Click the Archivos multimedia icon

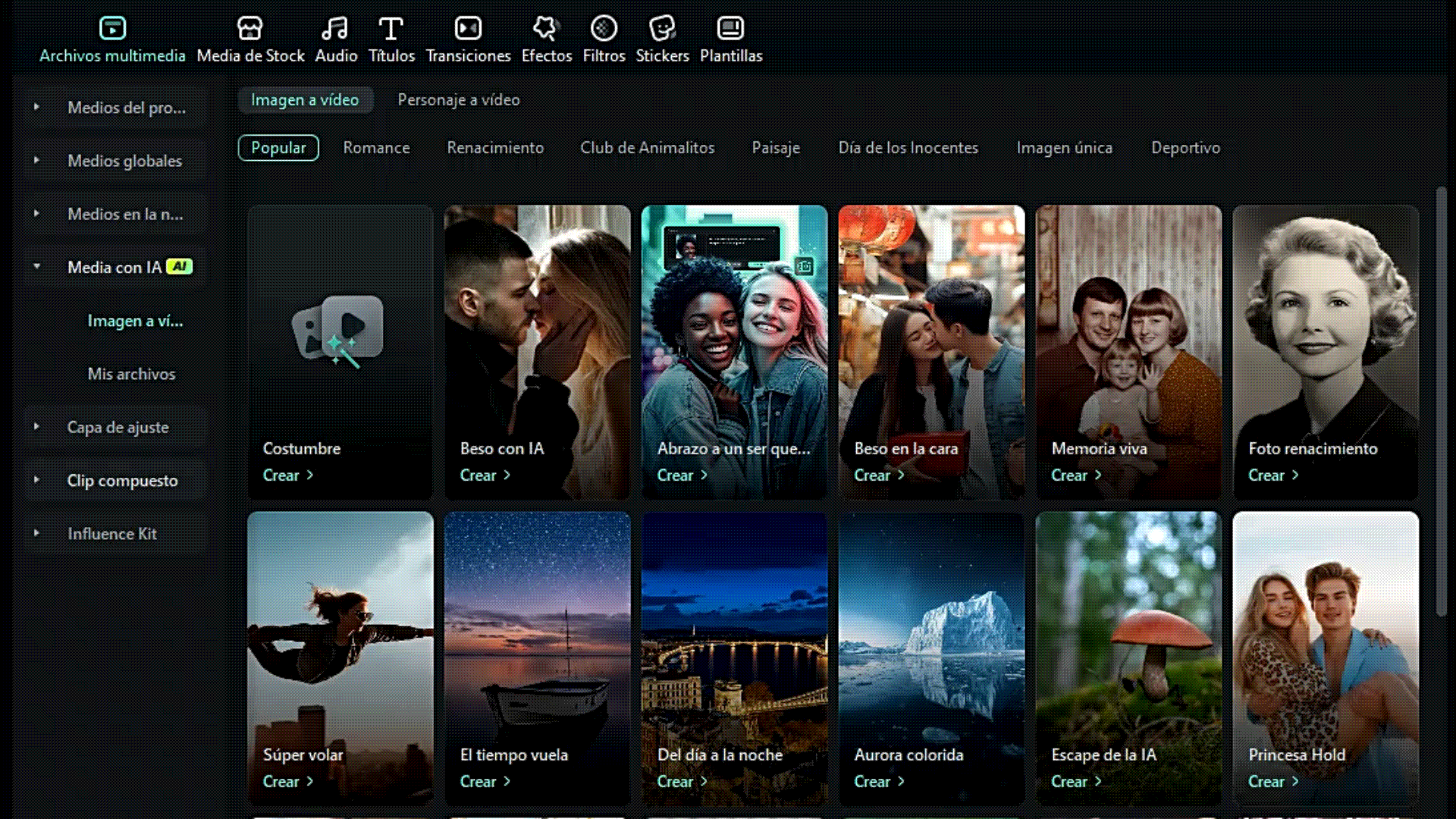[x=112, y=29]
